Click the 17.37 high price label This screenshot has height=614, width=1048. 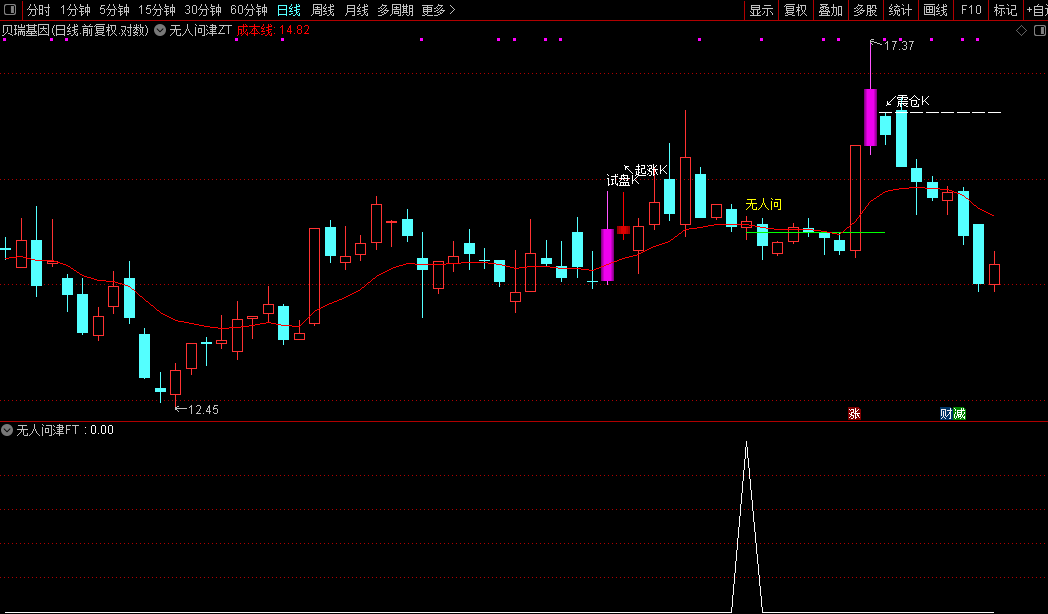pos(899,45)
